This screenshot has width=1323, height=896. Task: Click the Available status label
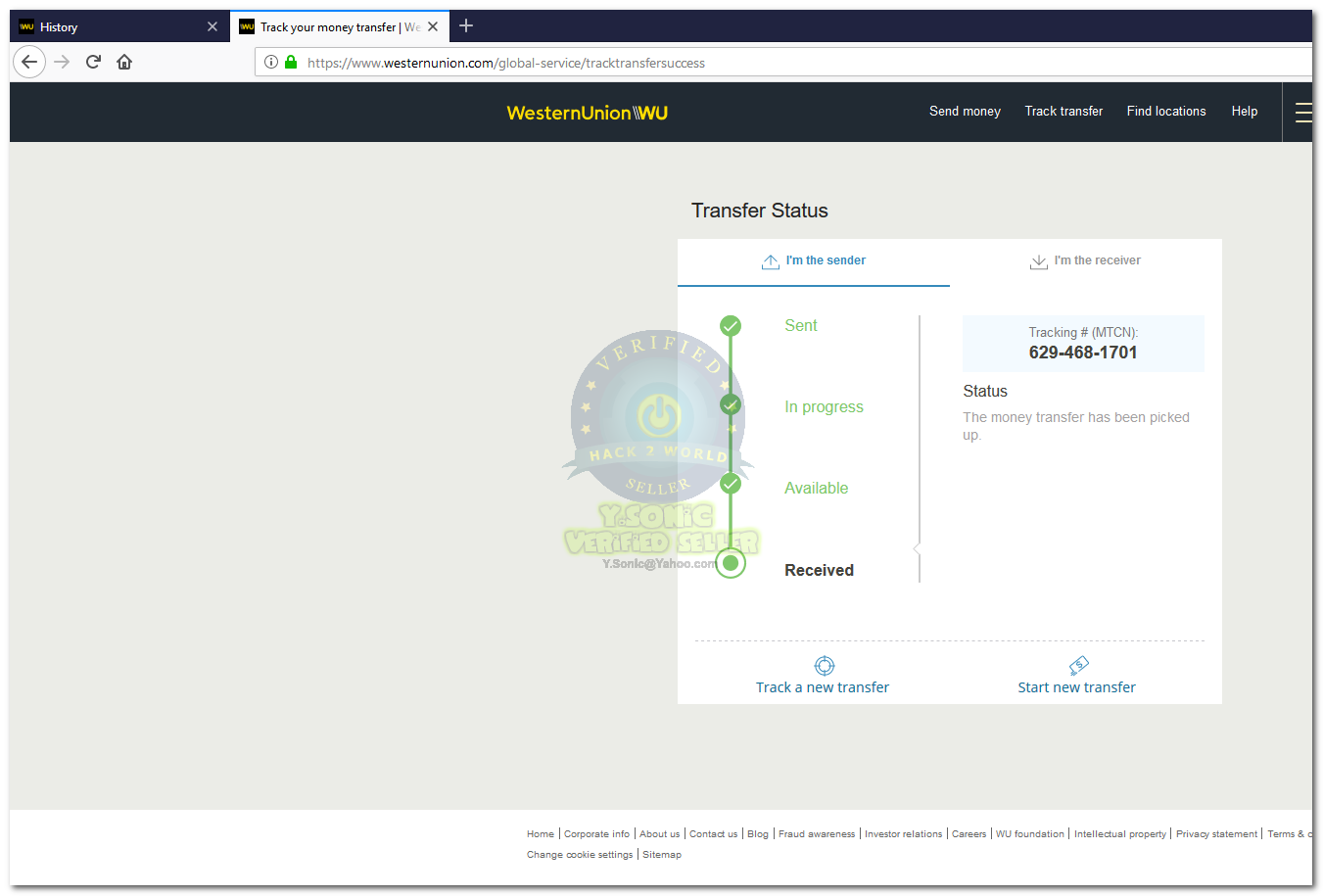pos(816,489)
